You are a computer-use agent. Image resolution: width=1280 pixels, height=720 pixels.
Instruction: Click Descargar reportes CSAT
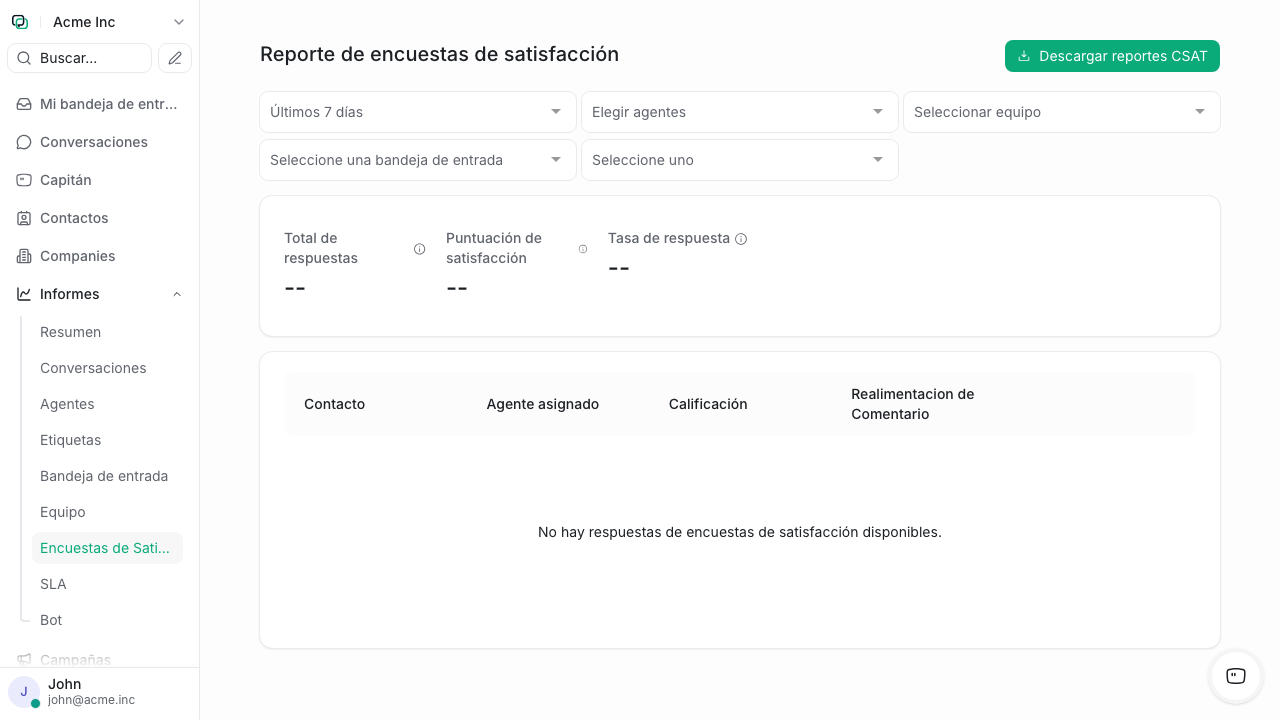pyautogui.click(x=1112, y=56)
